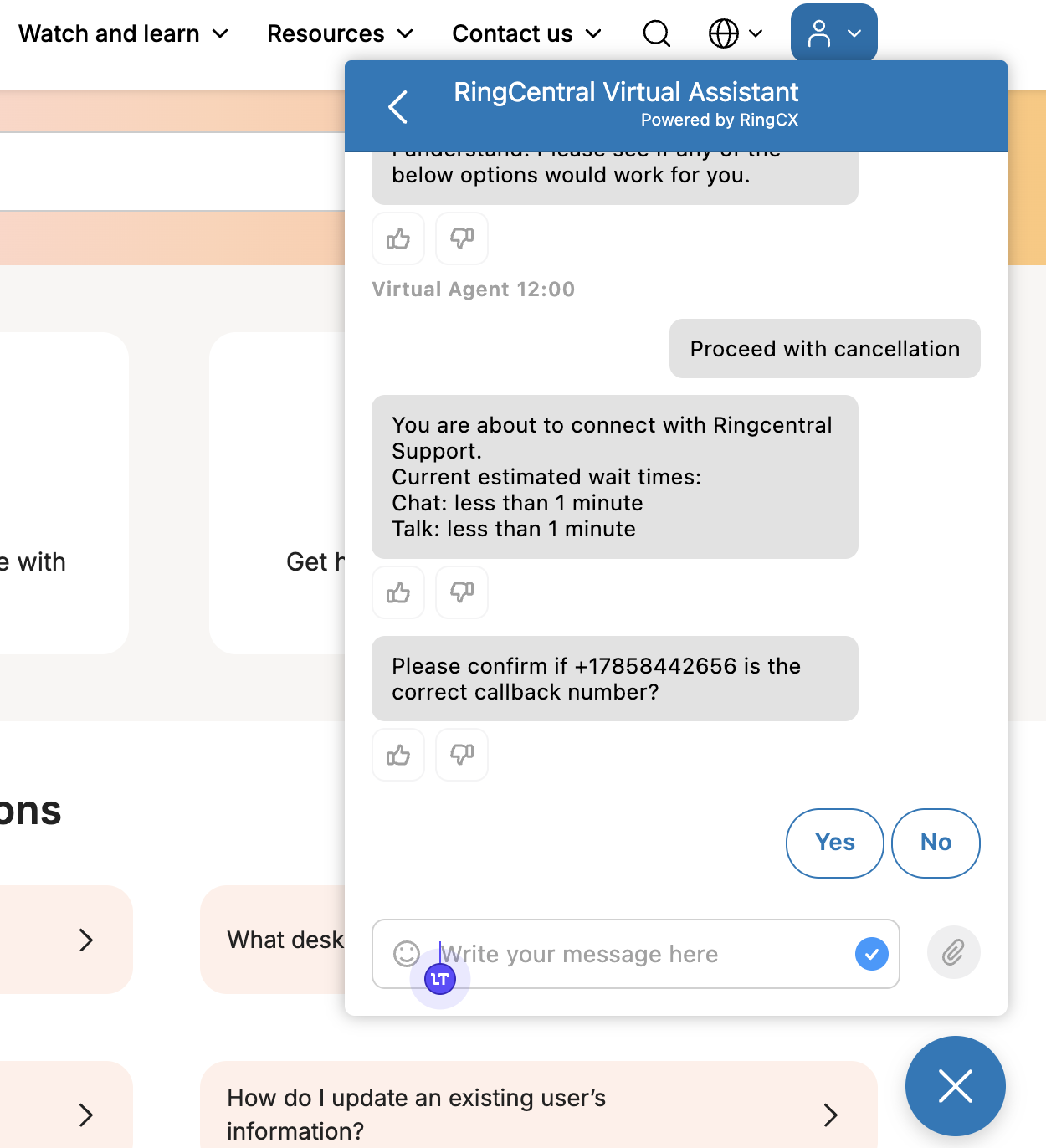Click the callback number confirmation message
Screen dimensions: 1046x1148
point(615,679)
